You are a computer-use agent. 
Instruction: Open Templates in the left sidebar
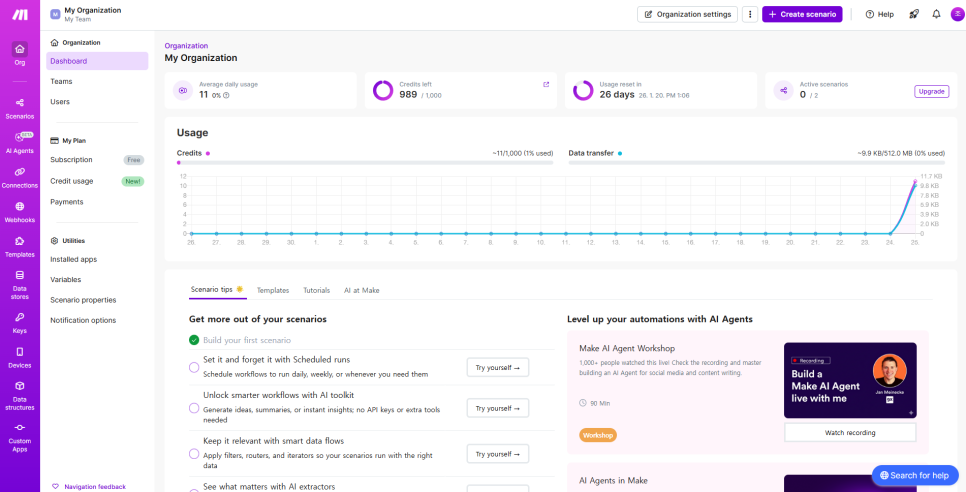(x=20, y=246)
